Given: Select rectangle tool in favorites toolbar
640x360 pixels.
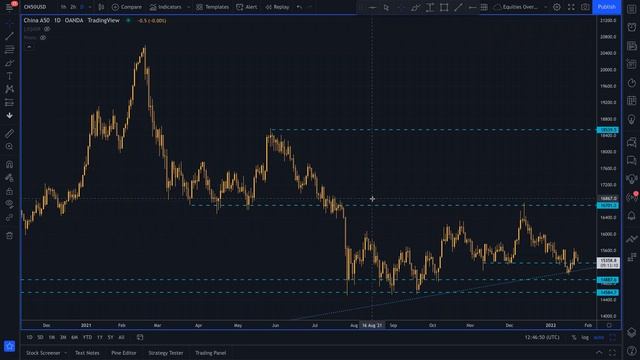Looking at the screenshot, I should 444,7.
